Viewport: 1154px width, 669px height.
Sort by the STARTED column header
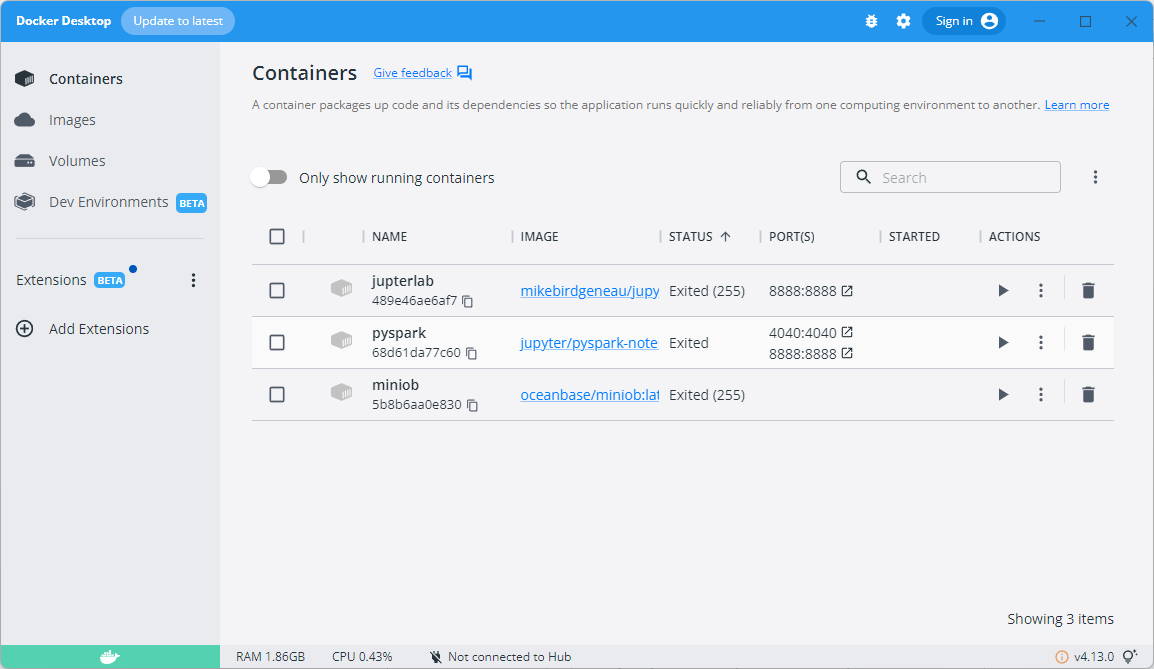coord(914,236)
